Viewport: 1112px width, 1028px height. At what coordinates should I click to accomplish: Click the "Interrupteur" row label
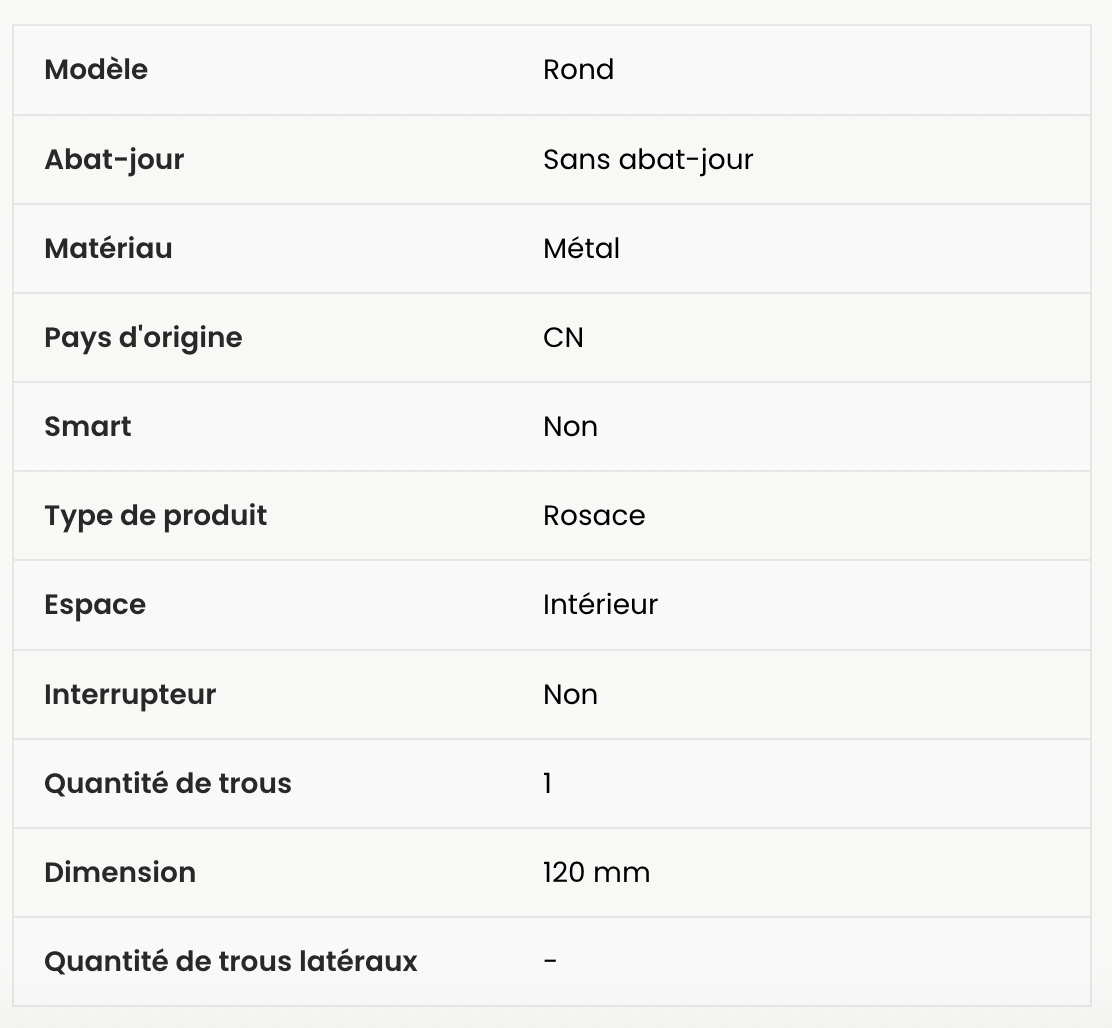coord(130,694)
